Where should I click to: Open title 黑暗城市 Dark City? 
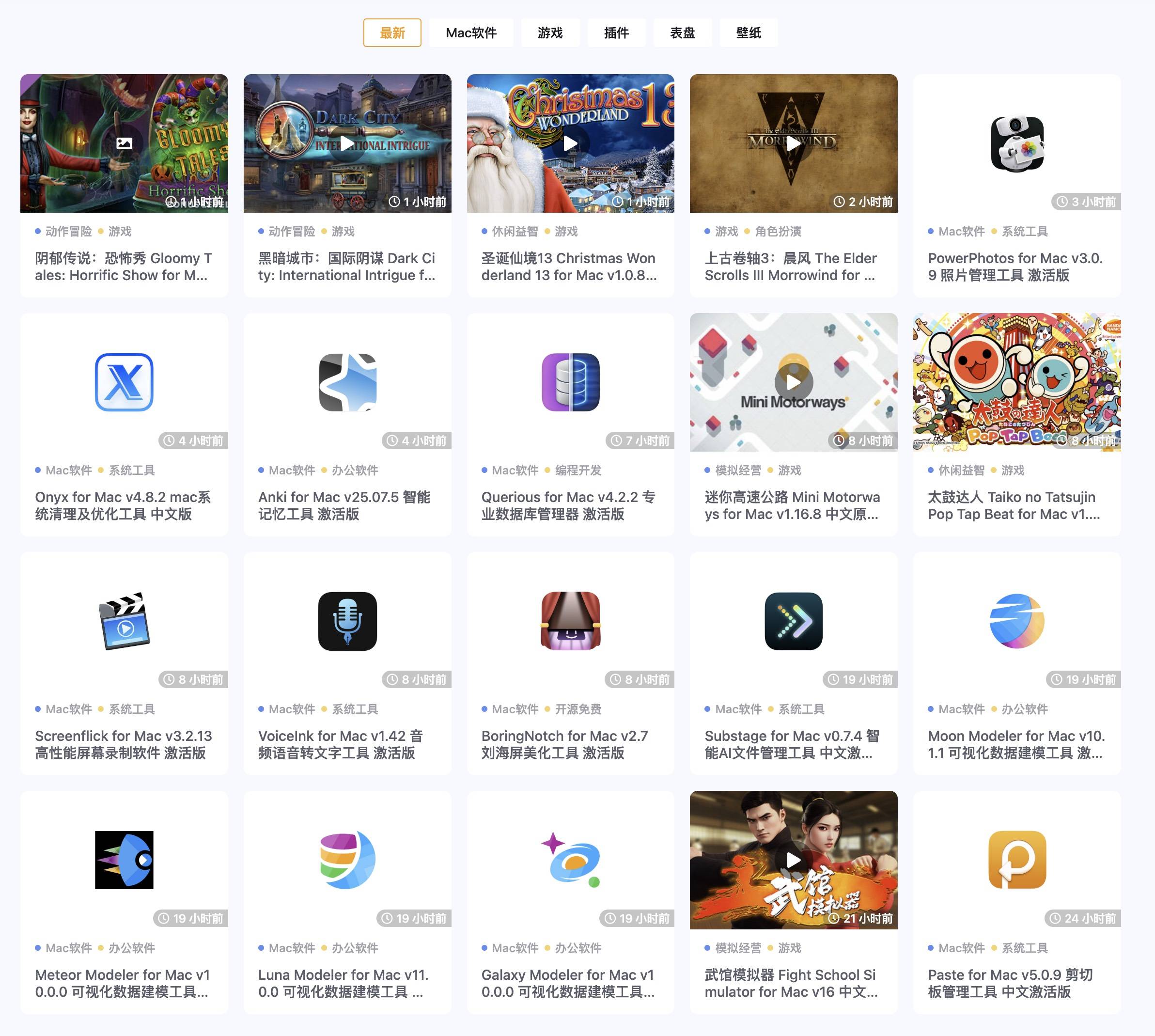click(x=347, y=267)
